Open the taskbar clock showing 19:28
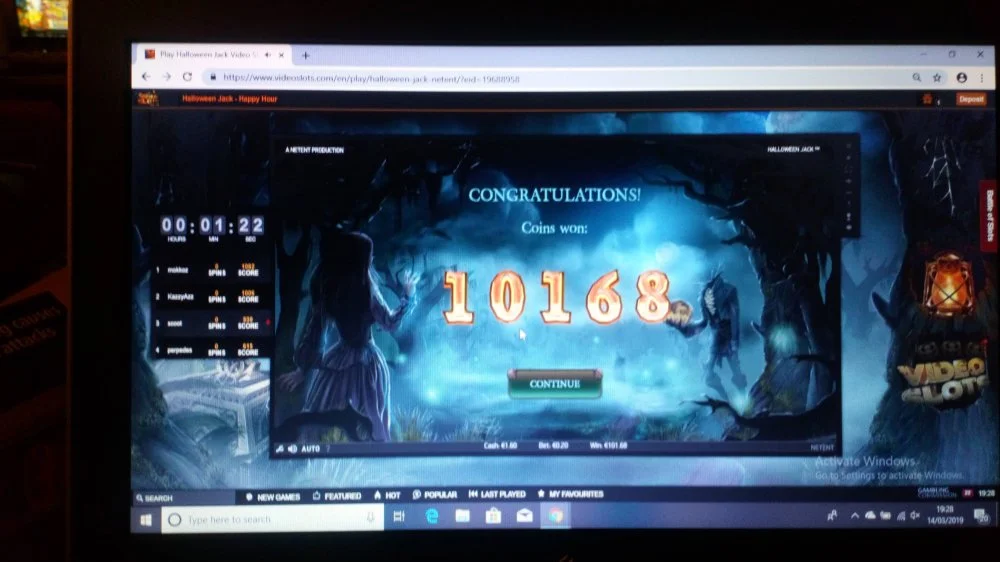This screenshot has height=562, width=1000. pos(945,515)
